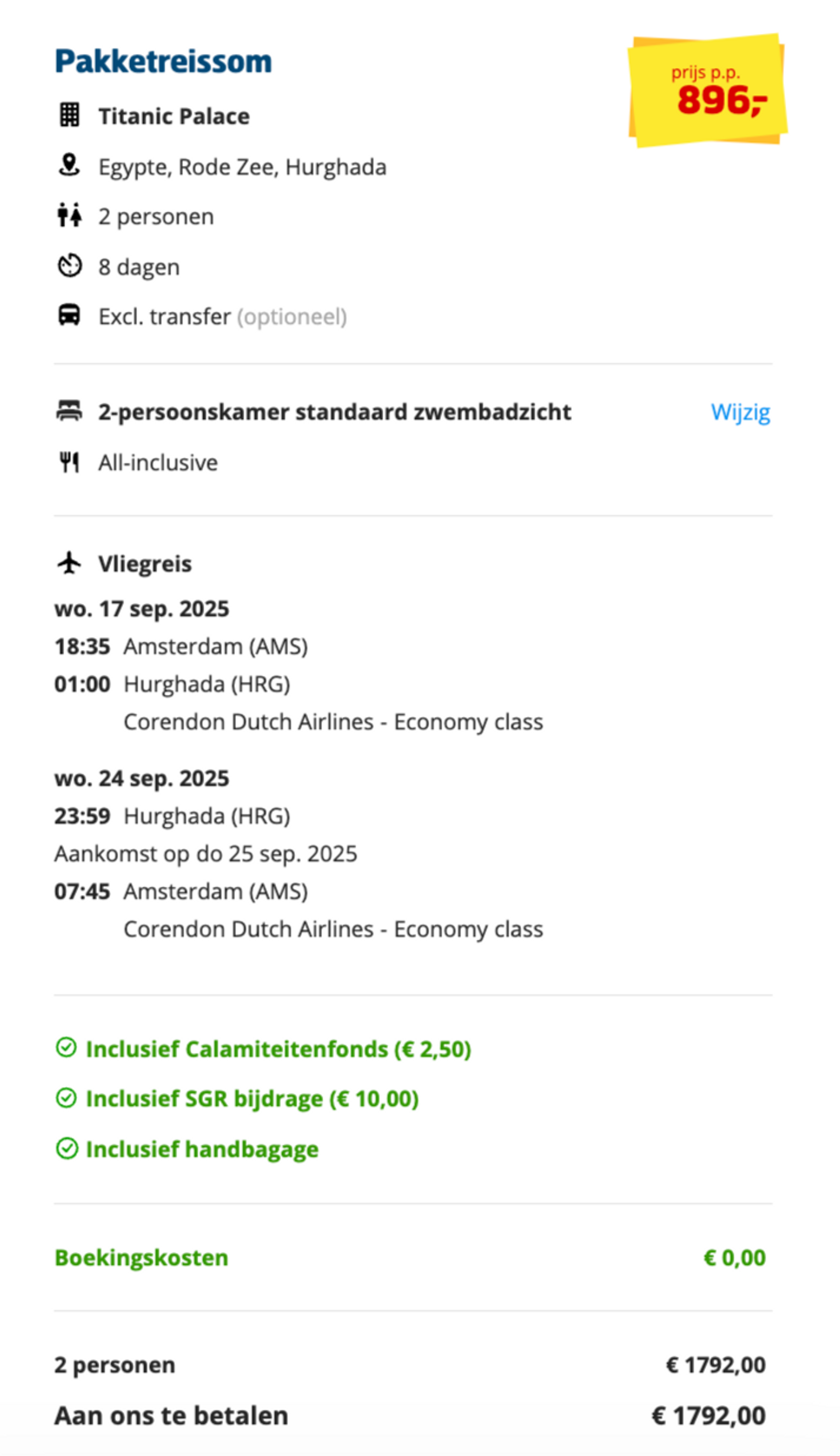Click the Boekingskosten row label
This screenshot has height=1456, width=840.
[x=141, y=1258]
